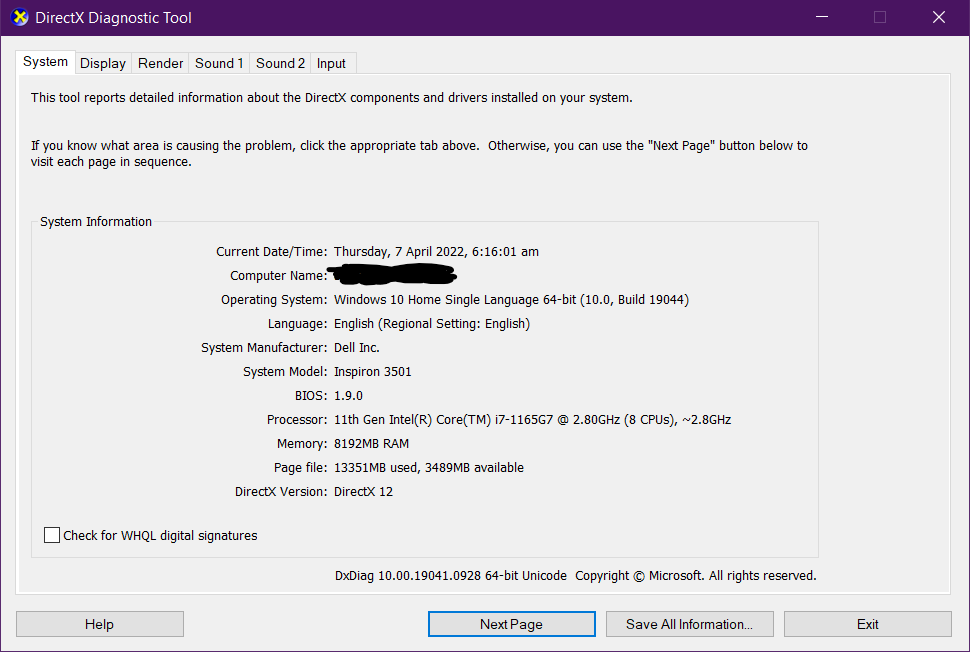Click the Processor value text
The width and height of the screenshot is (970, 652).
(x=532, y=420)
